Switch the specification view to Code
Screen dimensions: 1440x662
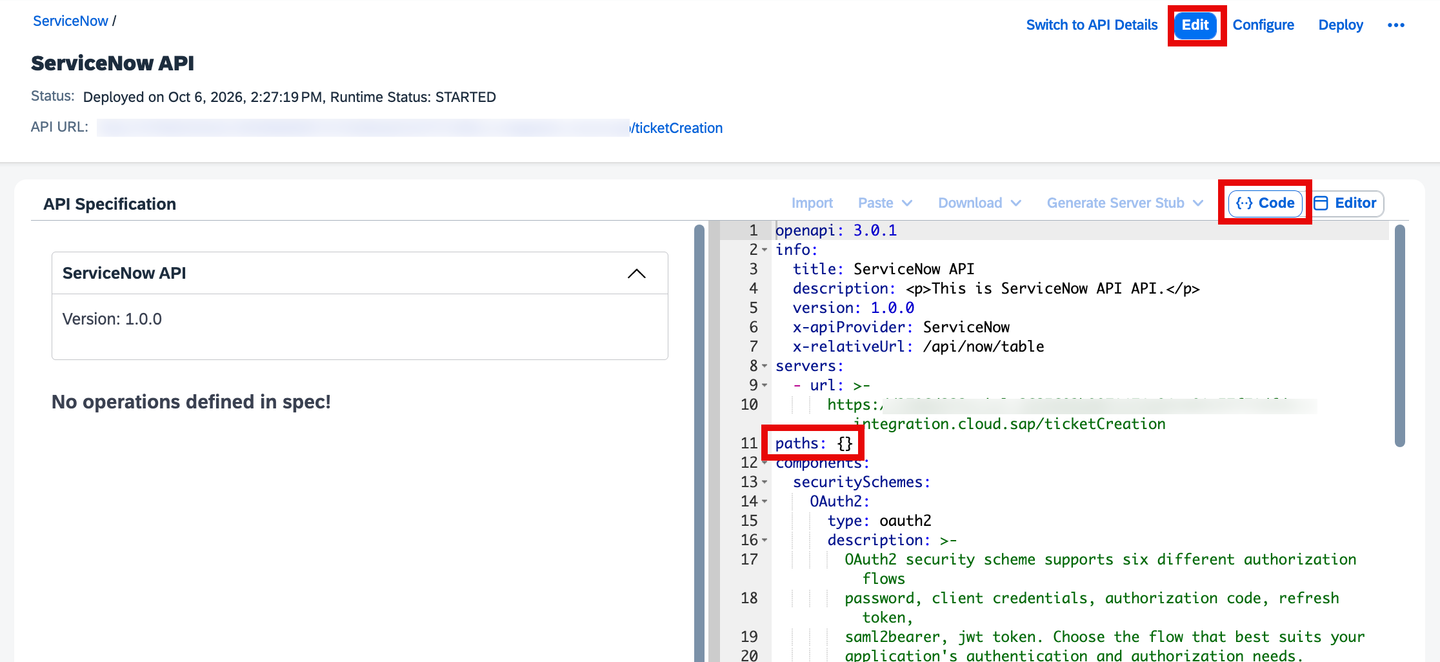pos(1266,203)
